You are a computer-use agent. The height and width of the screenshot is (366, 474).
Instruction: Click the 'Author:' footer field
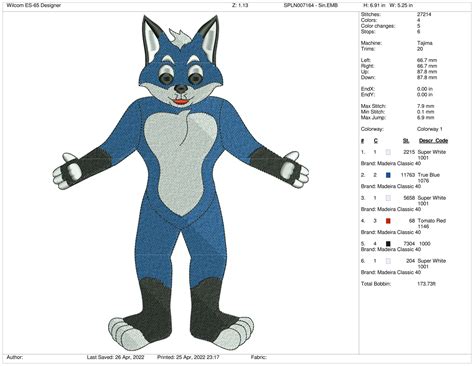[15, 357]
